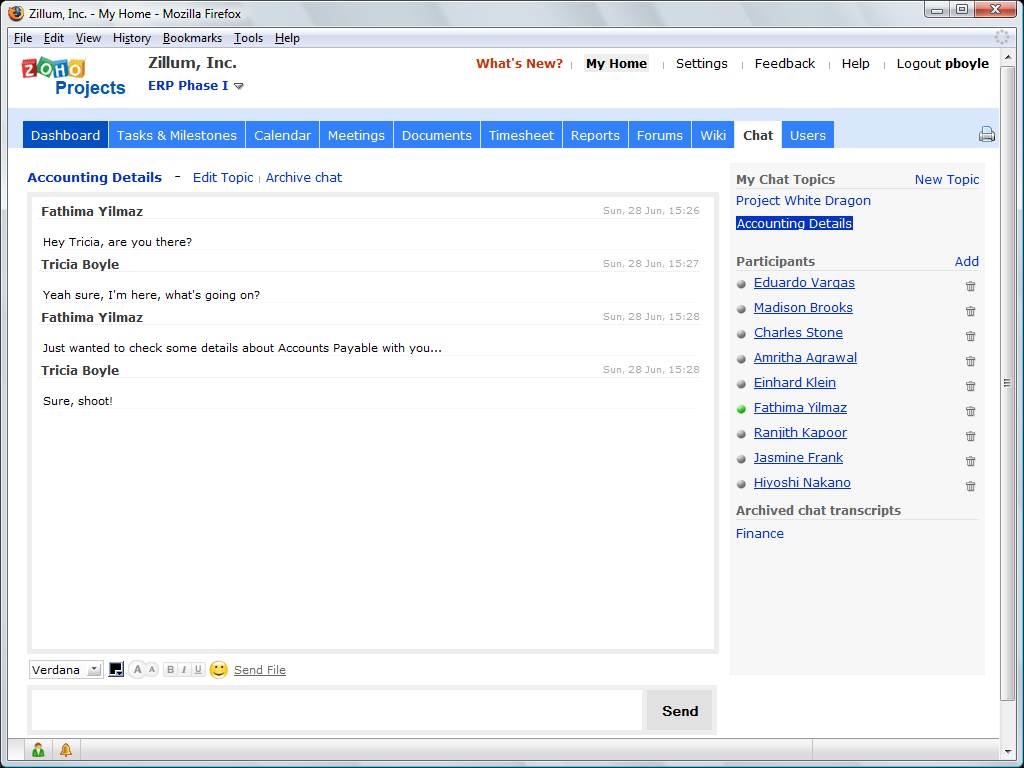
Task: Increase font size with larger A icon
Action: [137, 670]
